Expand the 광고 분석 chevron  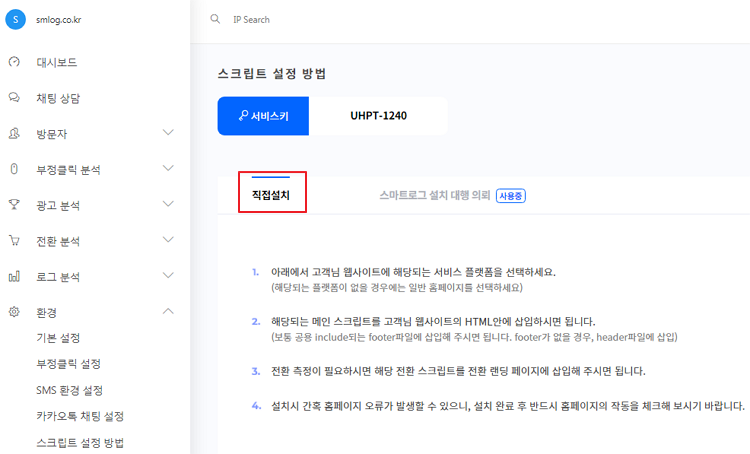pyautogui.click(x=168, y=204)
